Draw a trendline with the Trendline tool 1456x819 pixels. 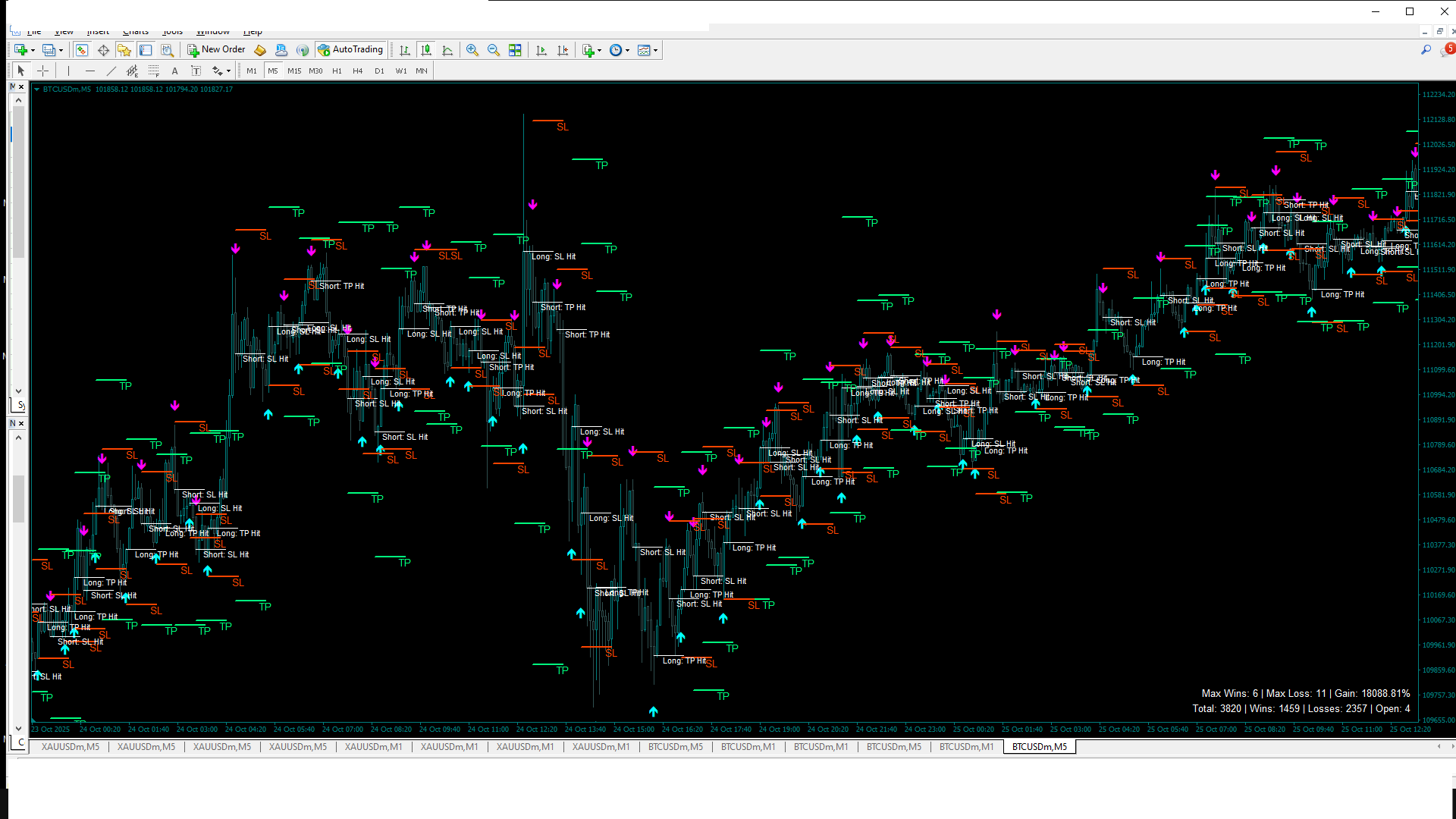[111, 71]
